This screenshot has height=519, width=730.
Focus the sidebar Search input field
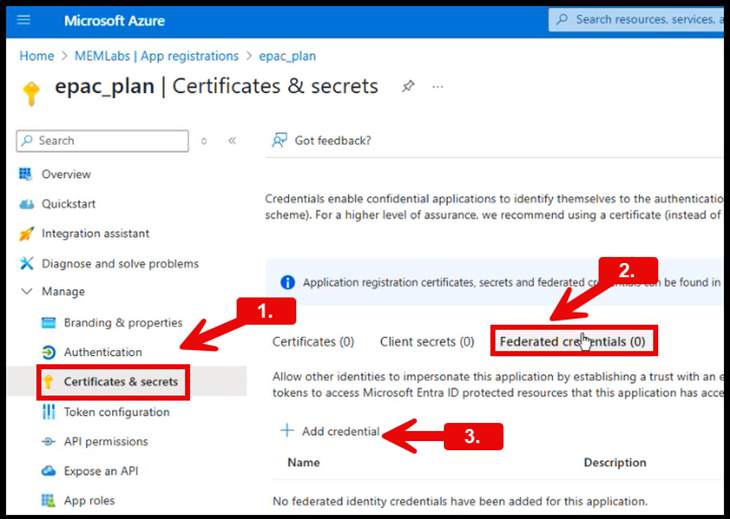coord(102,141)
